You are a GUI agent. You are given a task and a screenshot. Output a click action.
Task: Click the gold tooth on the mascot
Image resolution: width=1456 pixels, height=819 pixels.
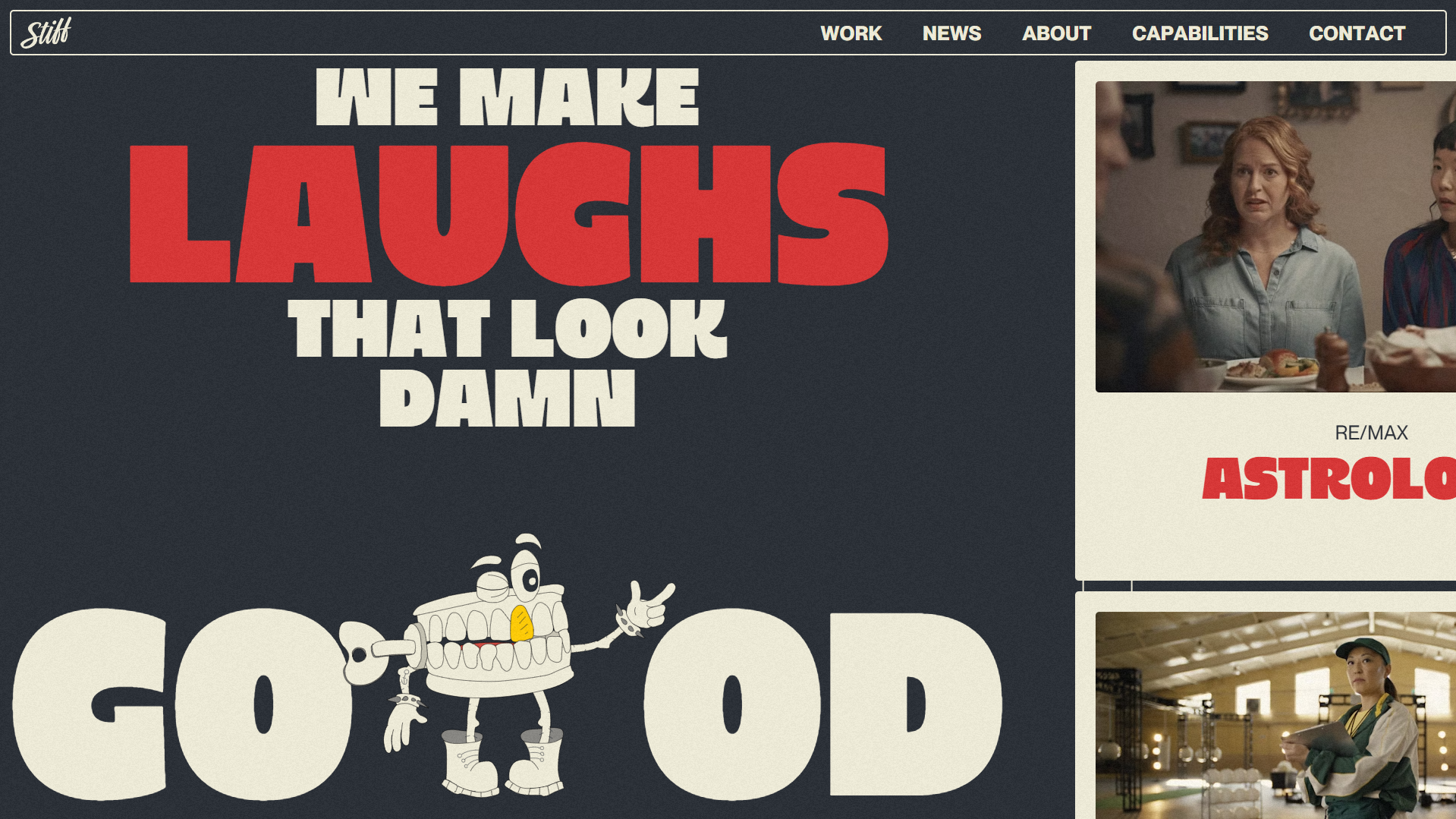(521, 623)
